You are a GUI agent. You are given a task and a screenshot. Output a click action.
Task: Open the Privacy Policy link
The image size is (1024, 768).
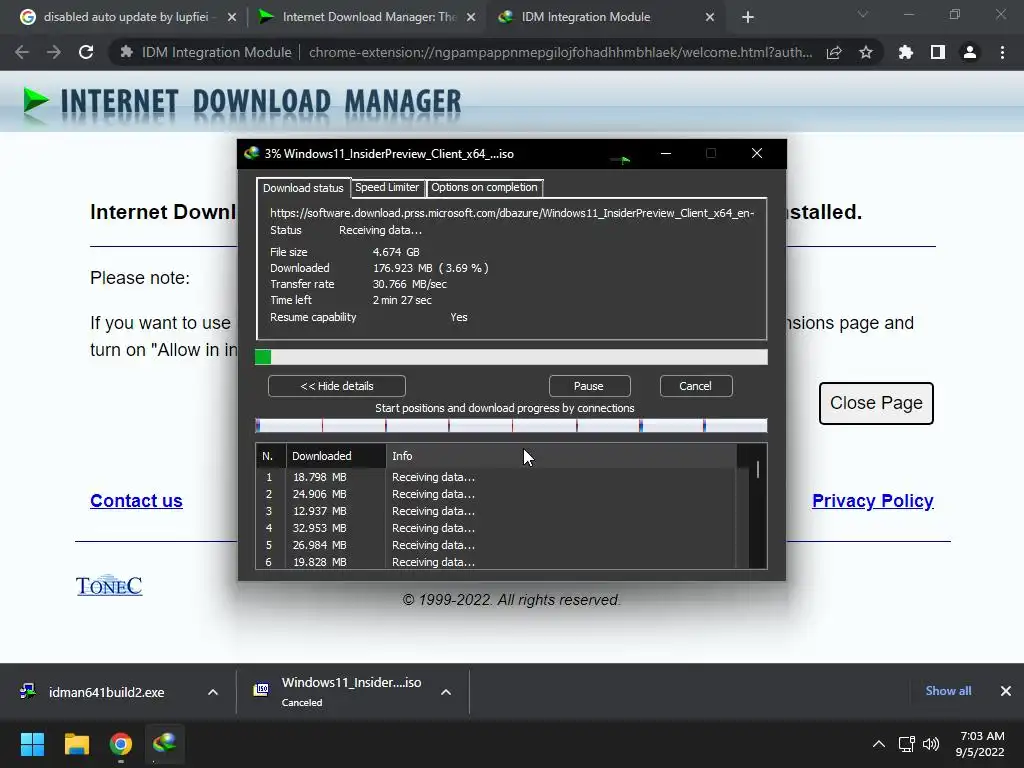(872, 501)
